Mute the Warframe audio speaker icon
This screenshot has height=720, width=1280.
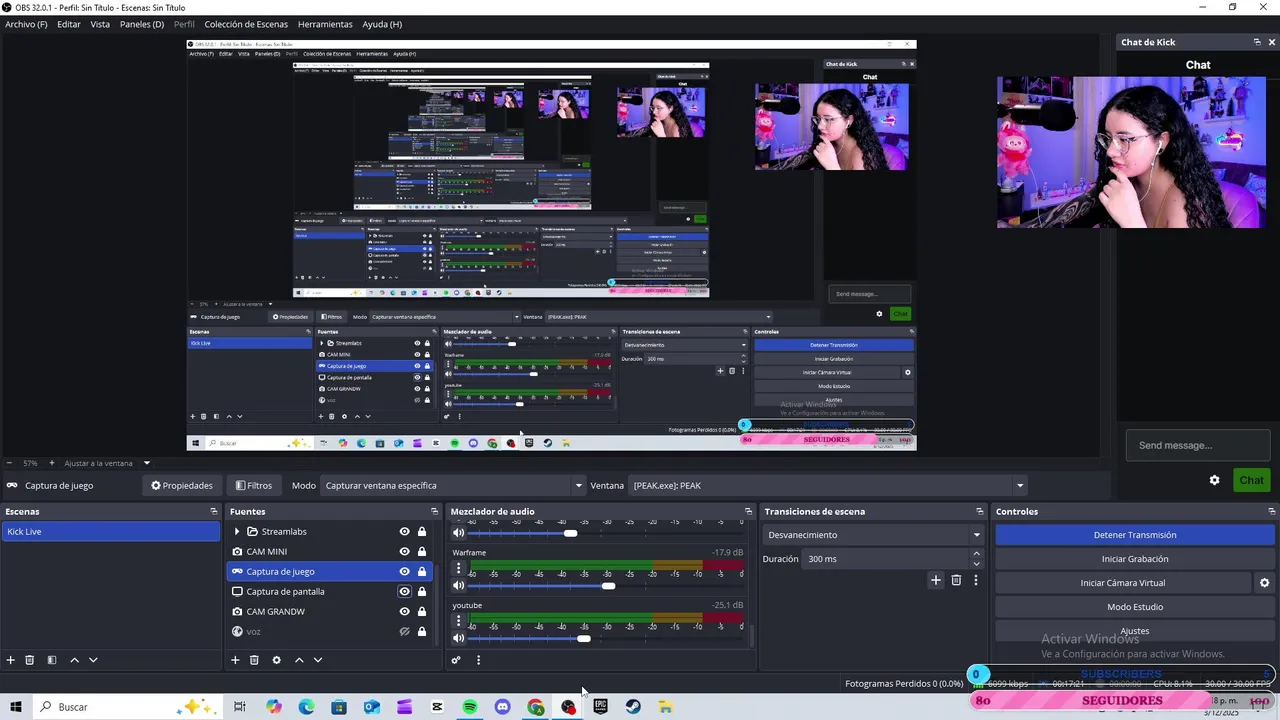(459, 585)
